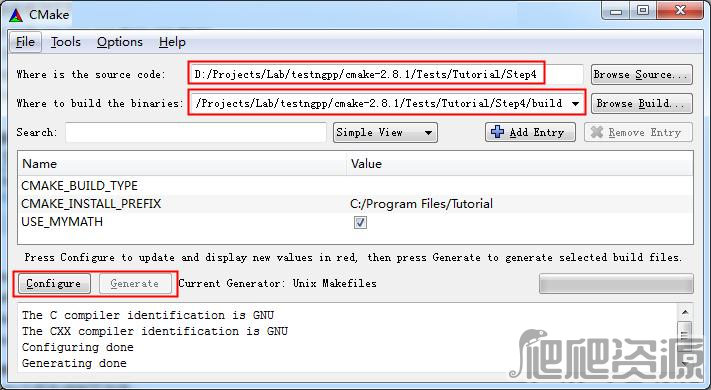Open the Help menu
Screen dimensions: 711x390
172,42
